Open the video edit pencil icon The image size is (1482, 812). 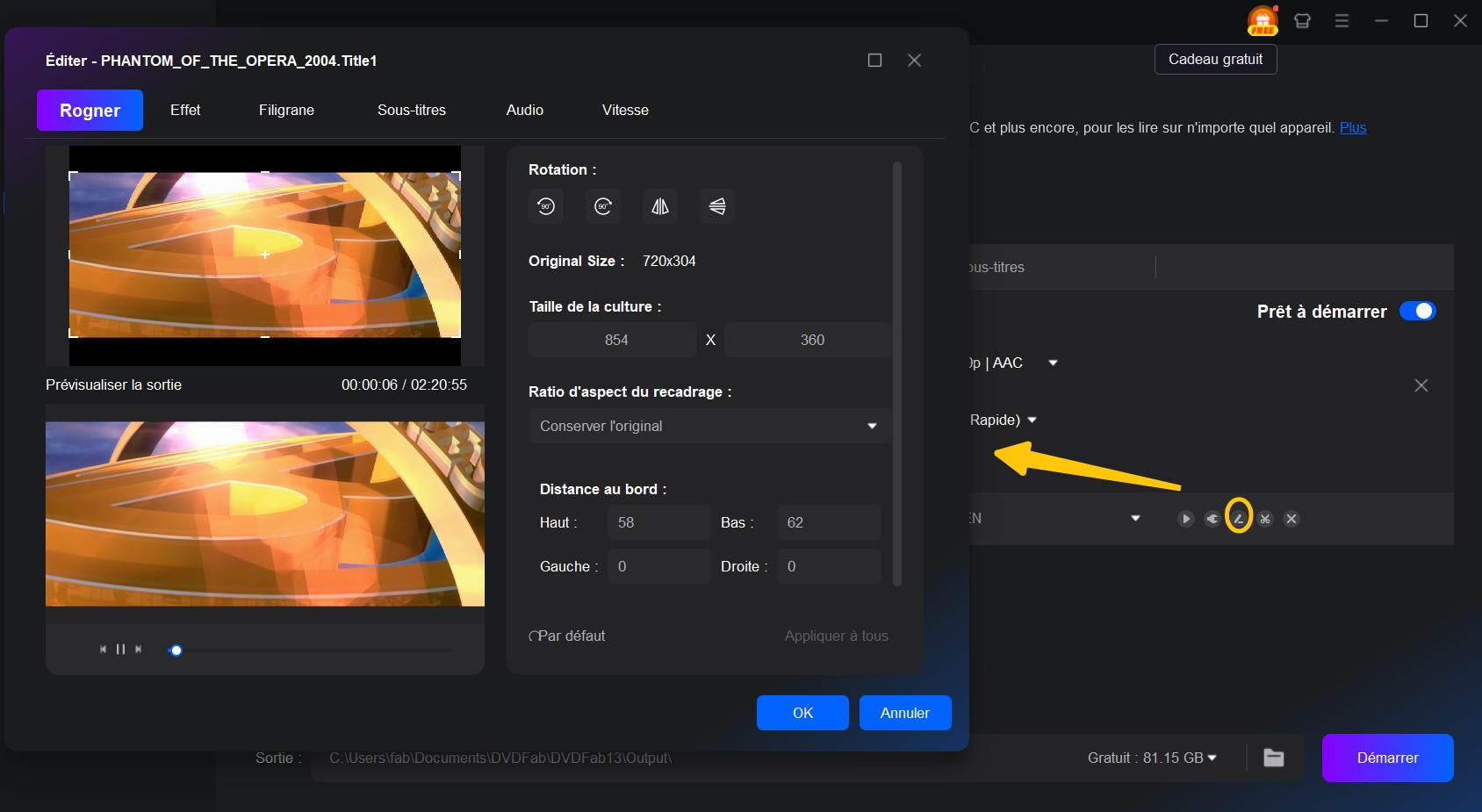(1239, 519)
